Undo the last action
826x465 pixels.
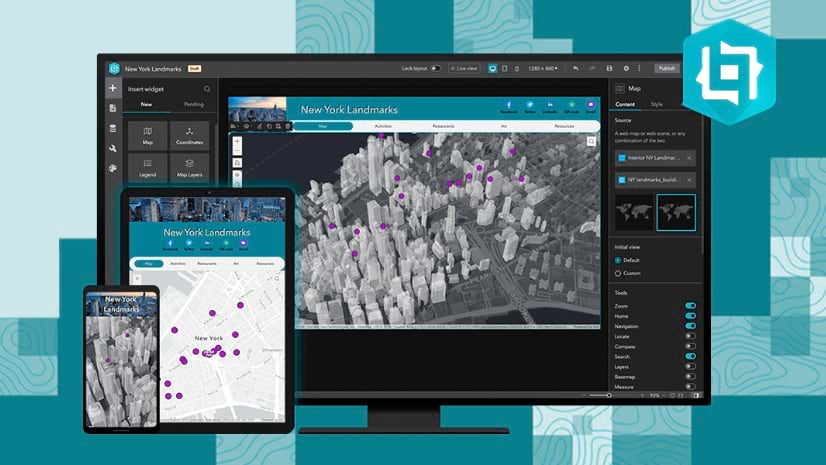tap(576, 68)
